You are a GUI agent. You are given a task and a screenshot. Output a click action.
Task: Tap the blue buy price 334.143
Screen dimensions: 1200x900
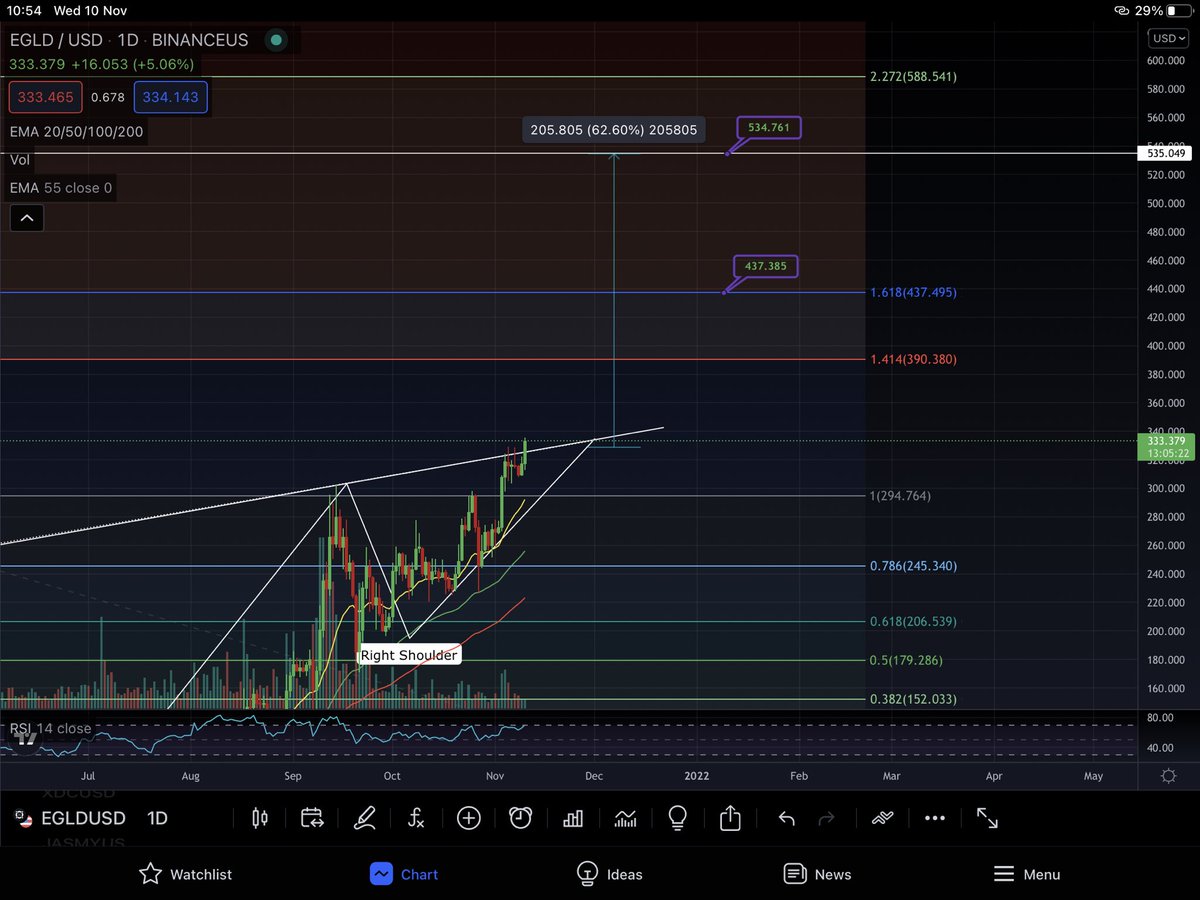pos(170,97)
